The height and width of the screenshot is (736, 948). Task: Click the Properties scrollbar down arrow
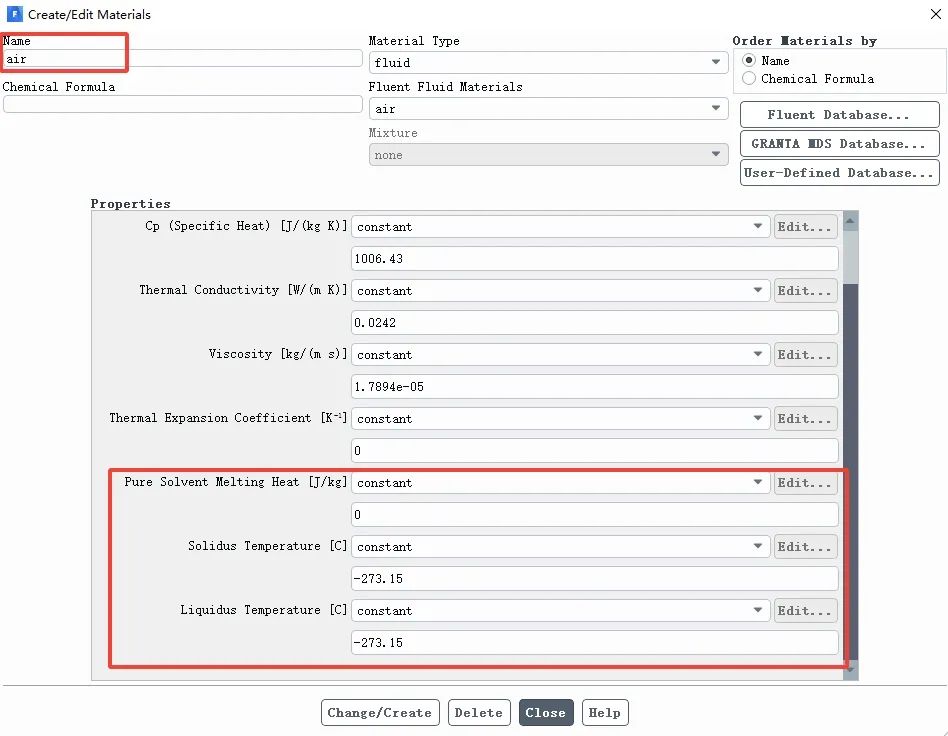click(x=850, y=670)
